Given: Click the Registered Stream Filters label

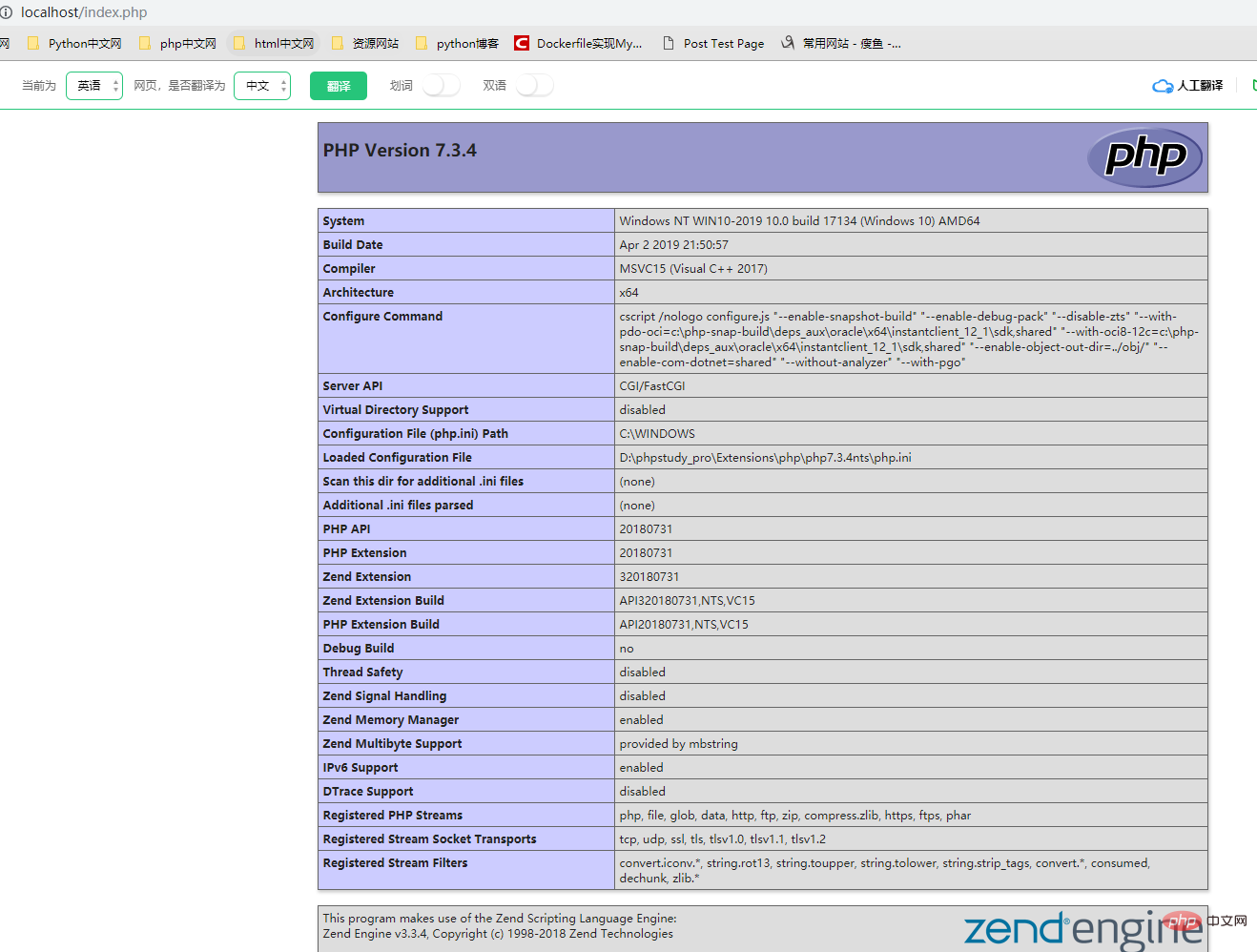Looking at the screenshot, I should (x=396, y=862).
